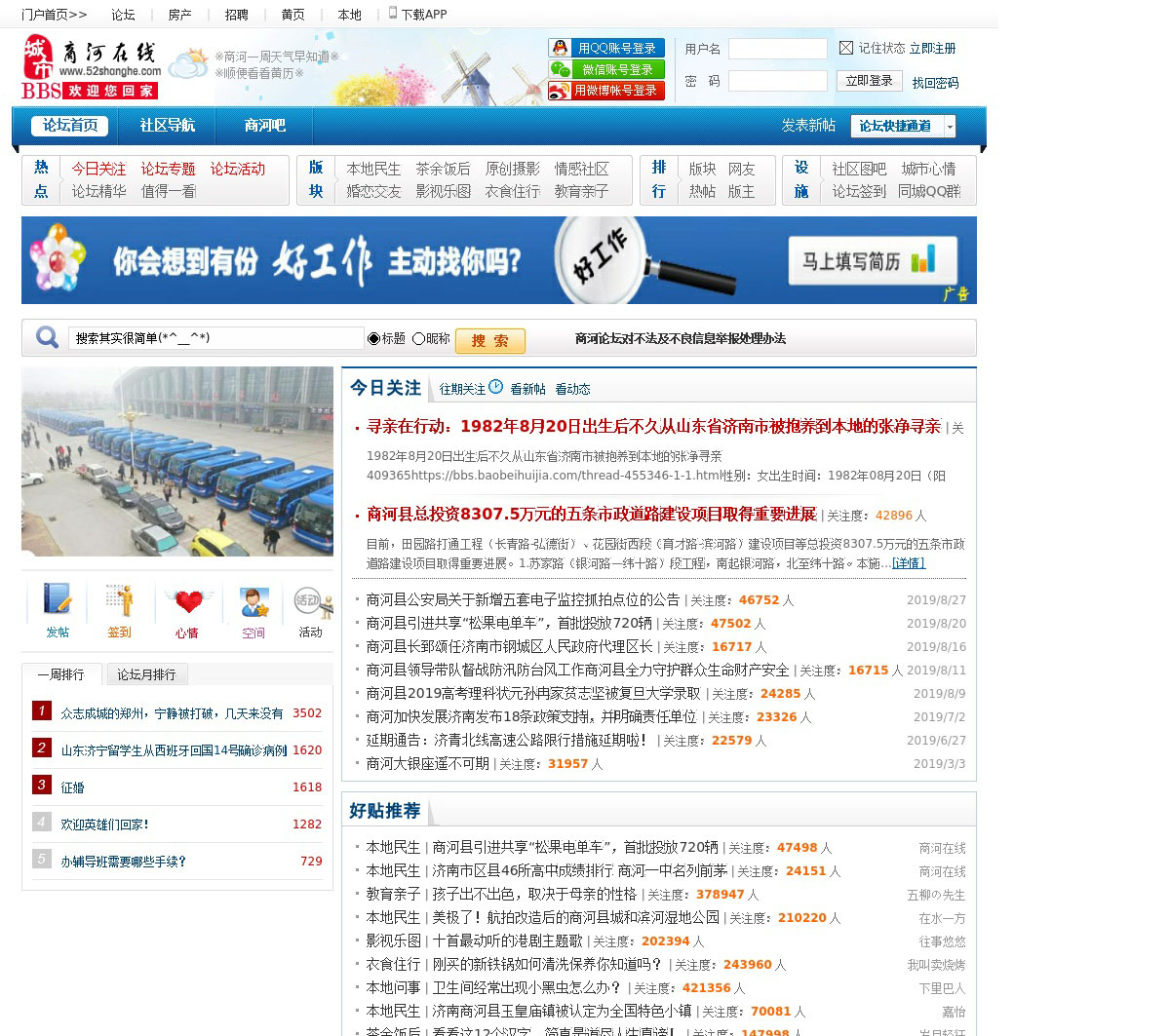Click the phone icon beside 下载APP
Screen dimensions: 1170x1036
pyautogui.click(x=393, y=13)
